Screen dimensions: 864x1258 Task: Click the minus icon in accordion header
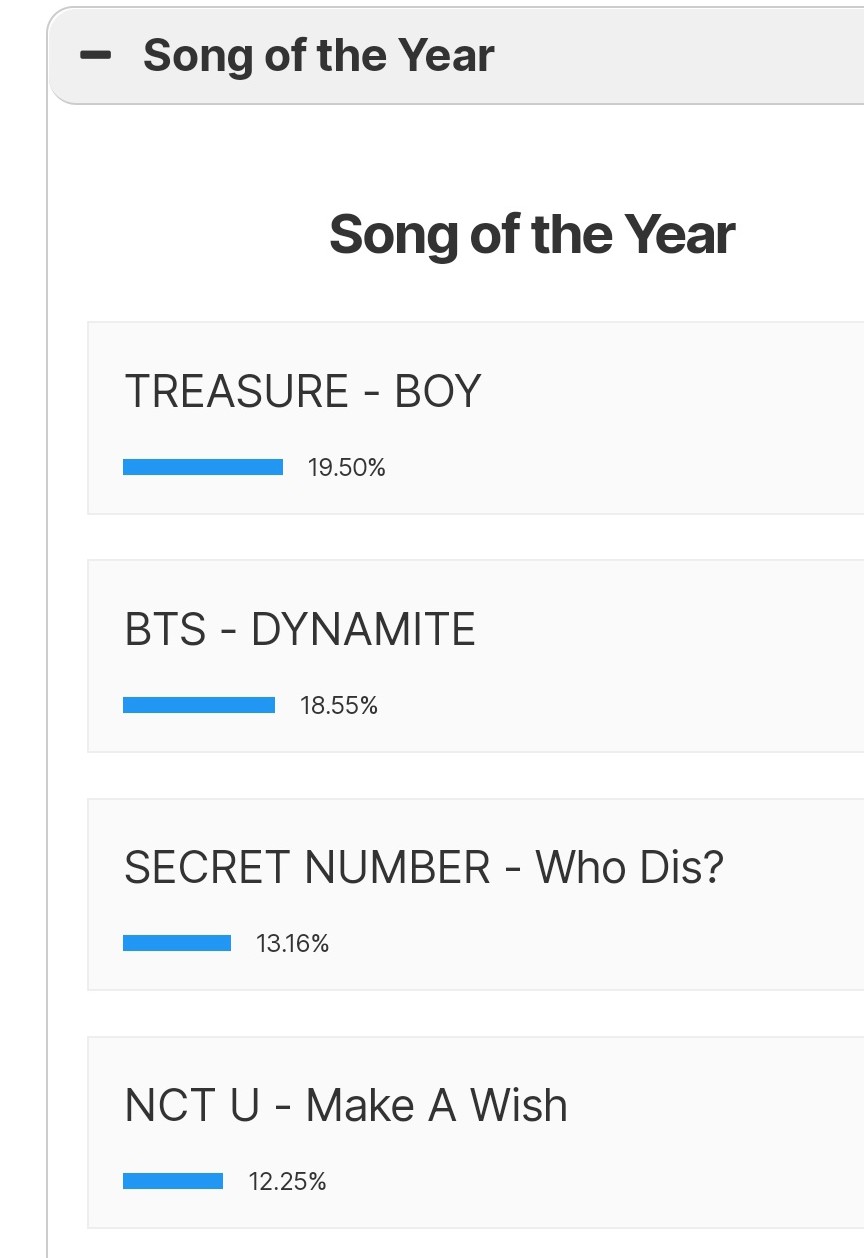point(96,56)
